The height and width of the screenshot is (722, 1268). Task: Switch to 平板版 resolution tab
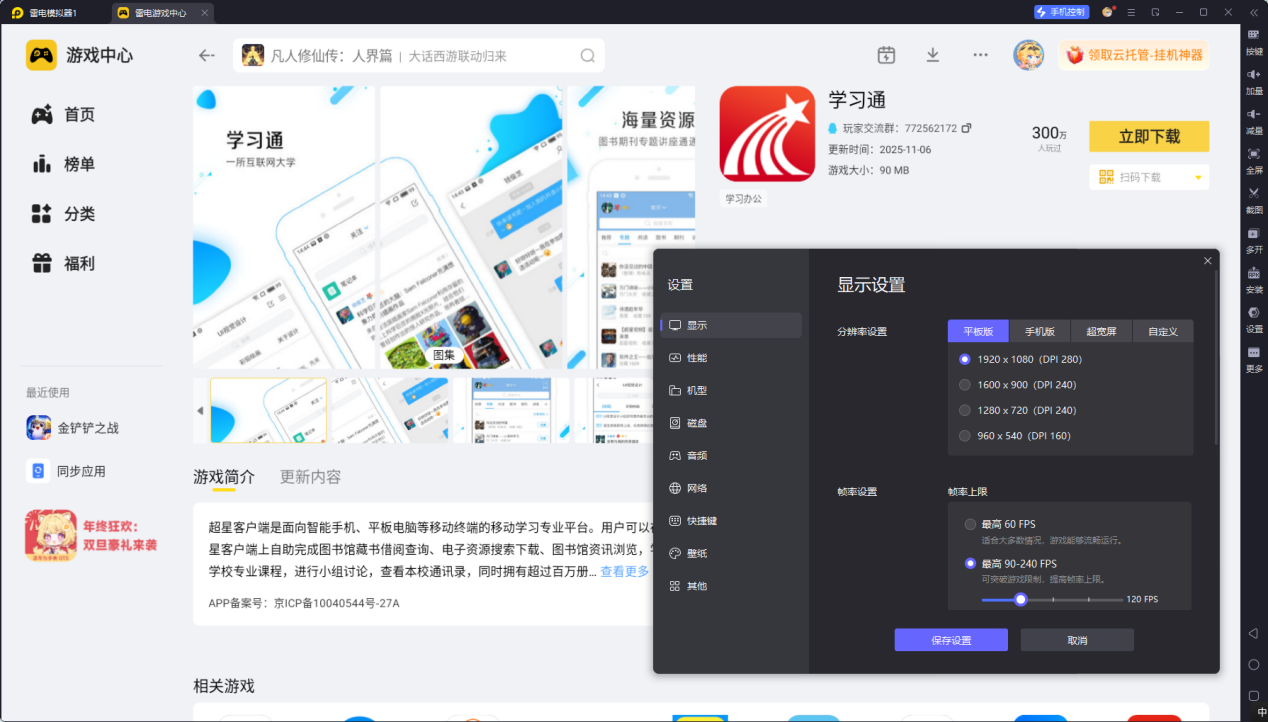978,331
